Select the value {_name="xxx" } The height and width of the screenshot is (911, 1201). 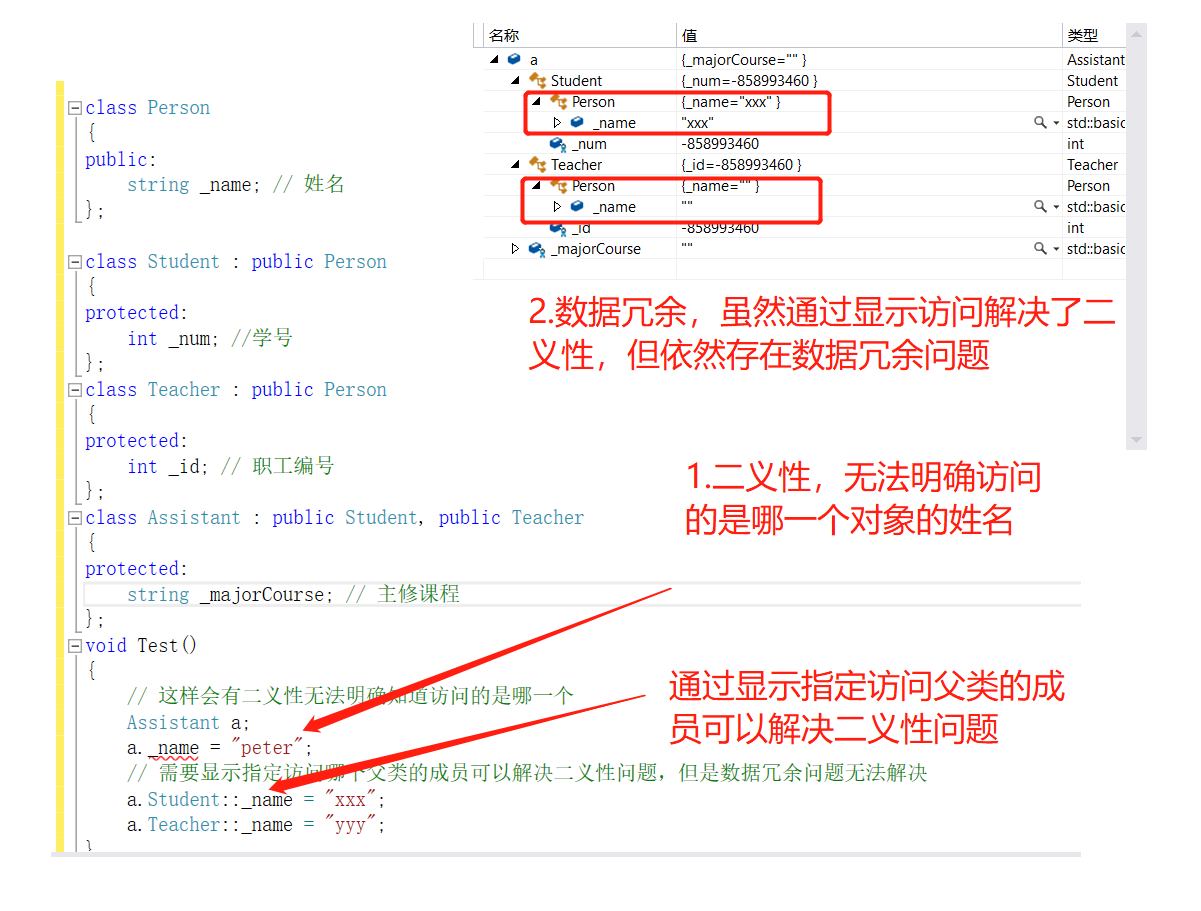[x=731, y=102]
